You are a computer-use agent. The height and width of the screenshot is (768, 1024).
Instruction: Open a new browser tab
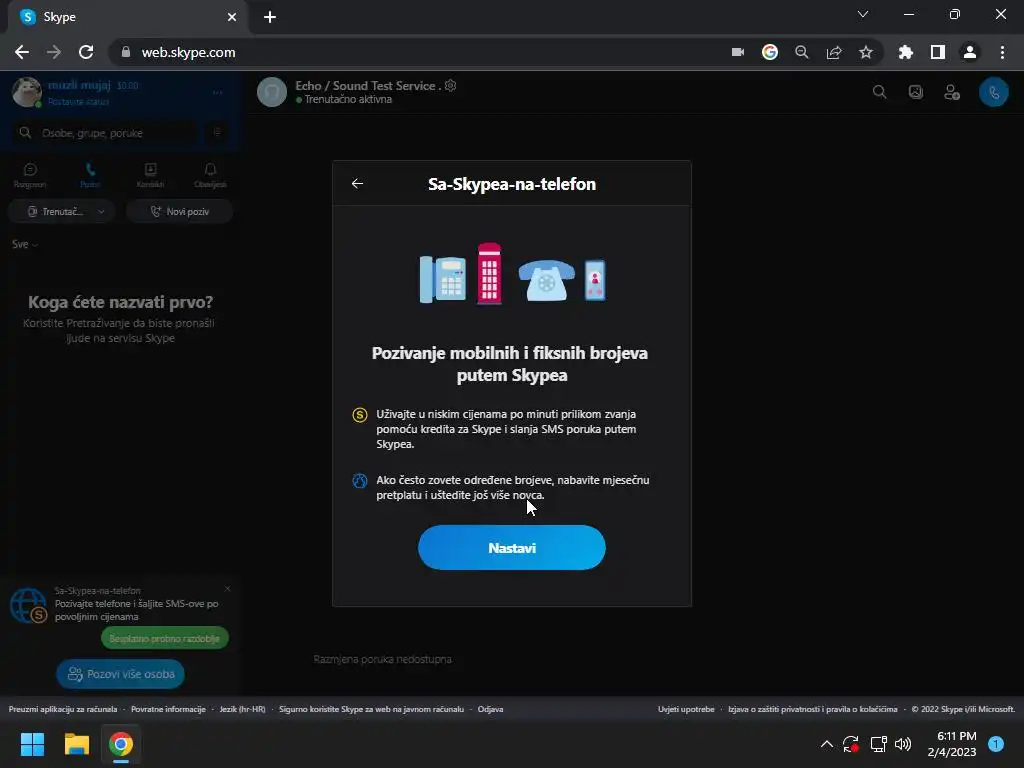pos(270,17)
